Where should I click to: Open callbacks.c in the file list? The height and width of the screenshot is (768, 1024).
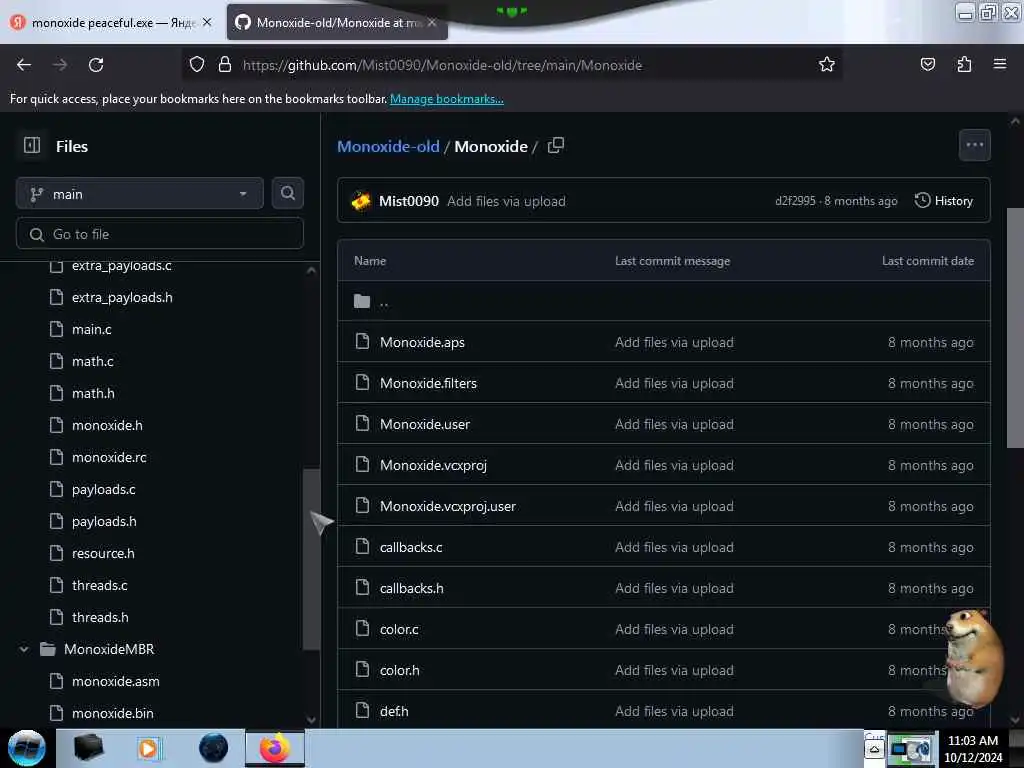(x=411, y=547)
